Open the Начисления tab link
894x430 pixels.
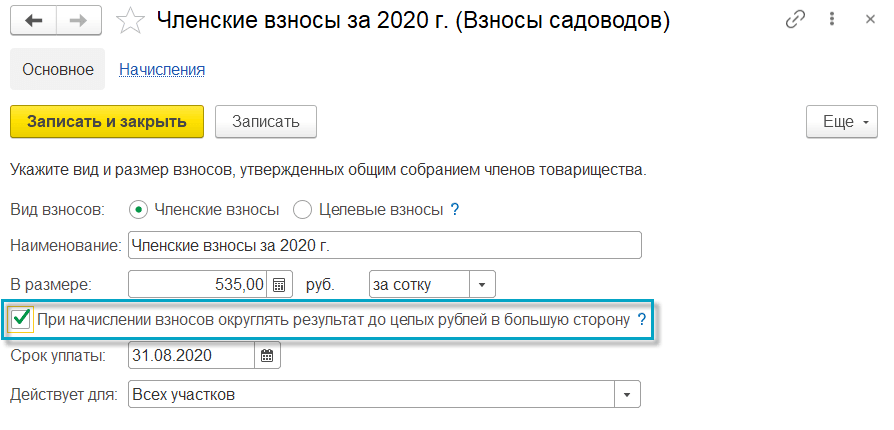pyautogui.click(x=162, y=70)
